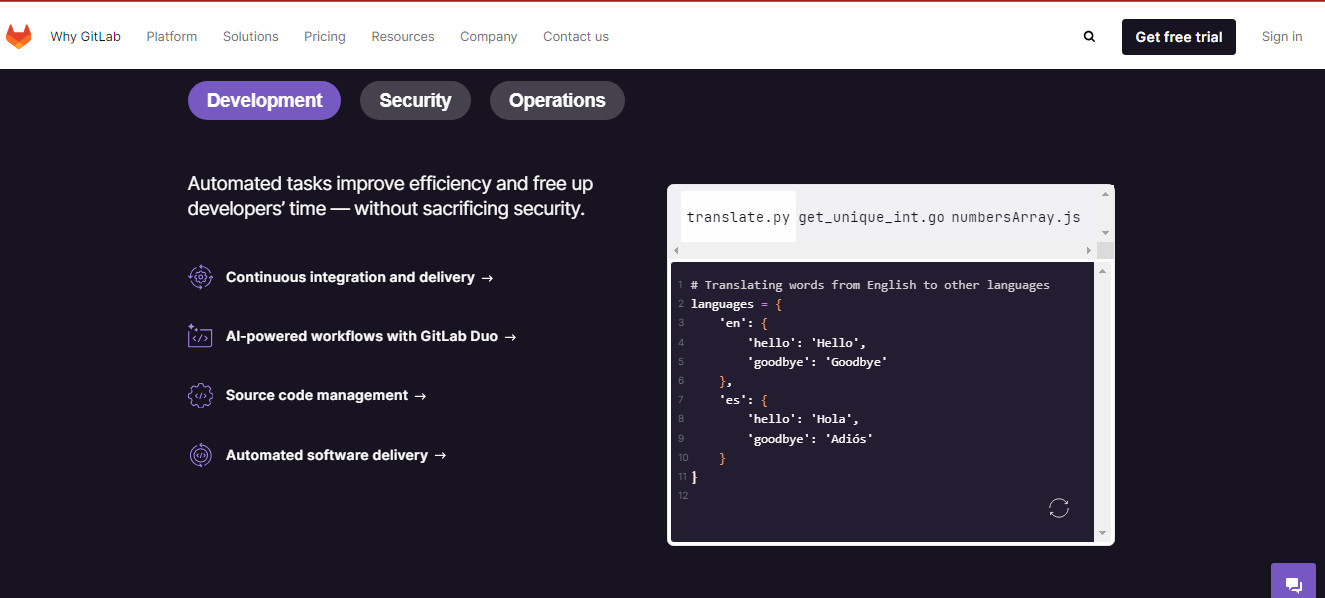Click the code tabs horizontal scrollbar

pyautogui.click(x=884, y=250)
